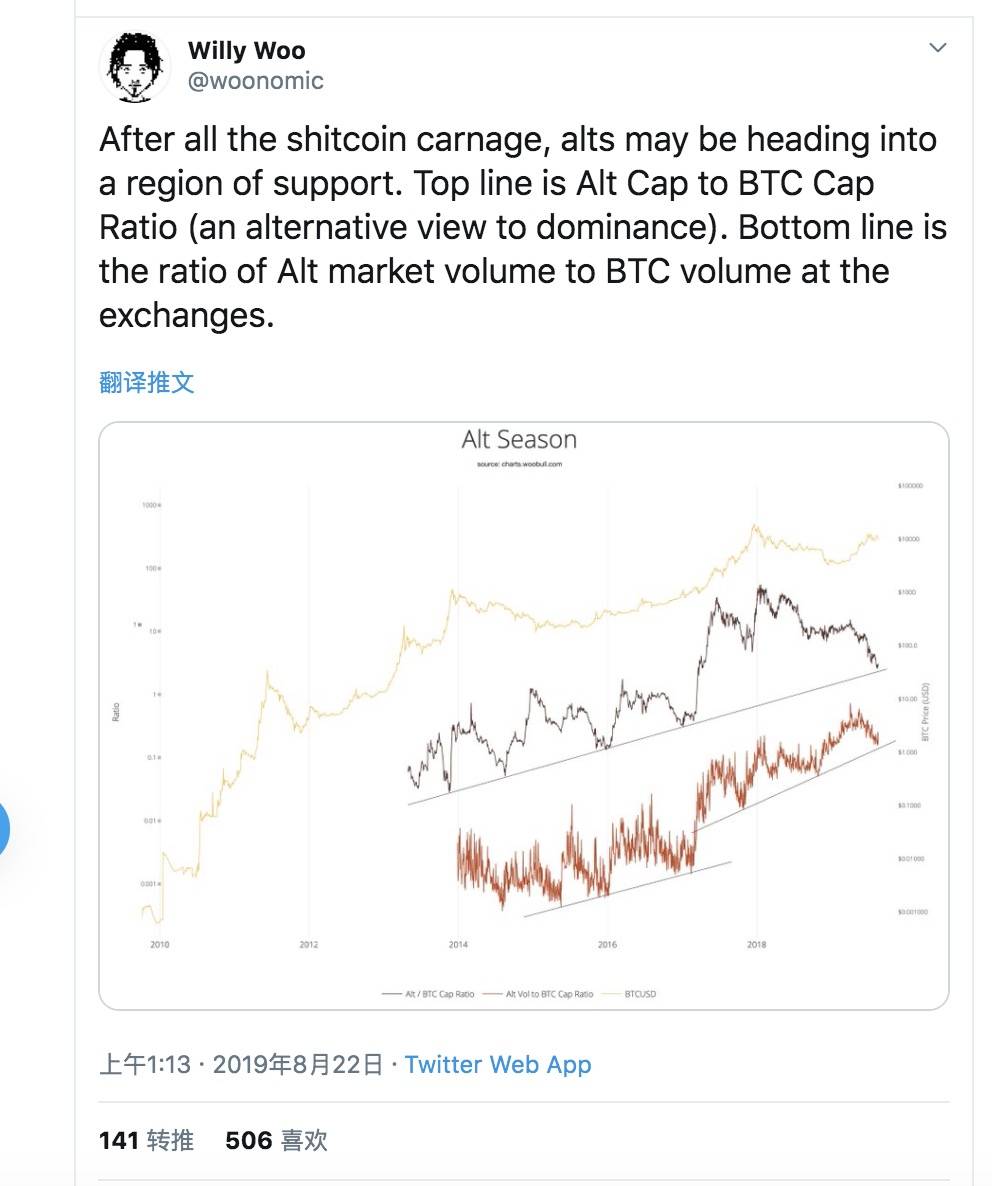Viewport: 992px width, 1186px height.
Task: Click the 2014 label on the chart axis
Action: (x=458, y=944)
